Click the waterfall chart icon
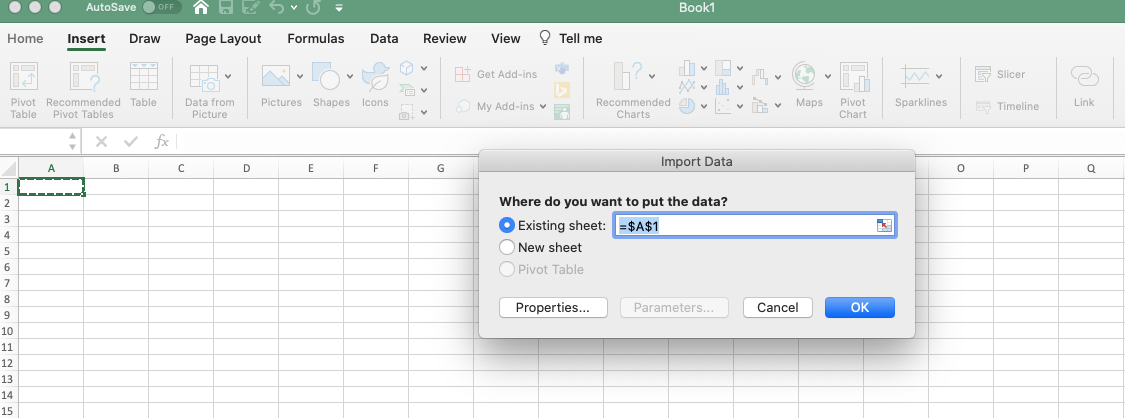The height and width of the screenshot is (418, 1125). 761,75
